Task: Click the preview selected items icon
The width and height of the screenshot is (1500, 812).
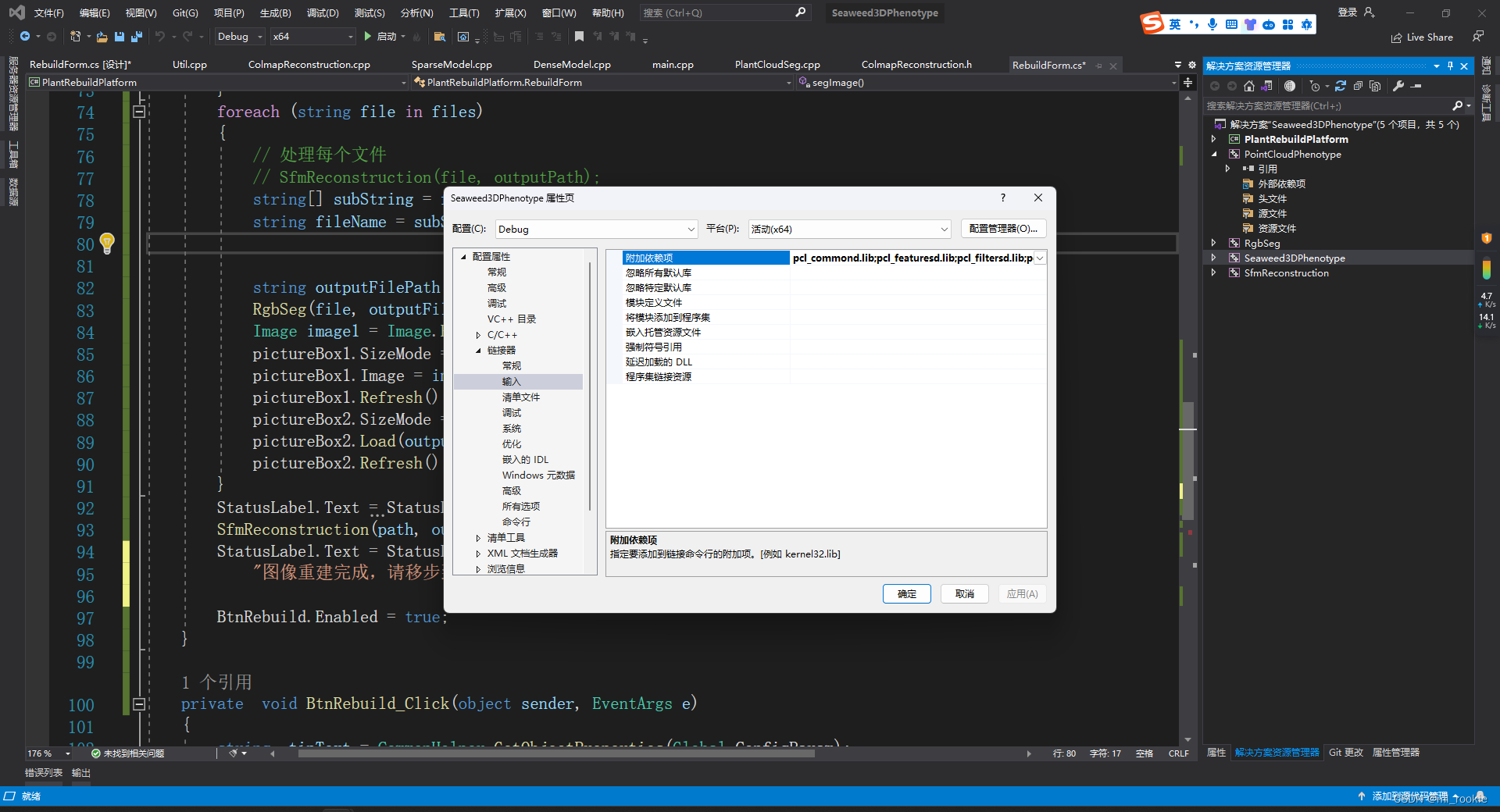Action: pos(1416,86)
